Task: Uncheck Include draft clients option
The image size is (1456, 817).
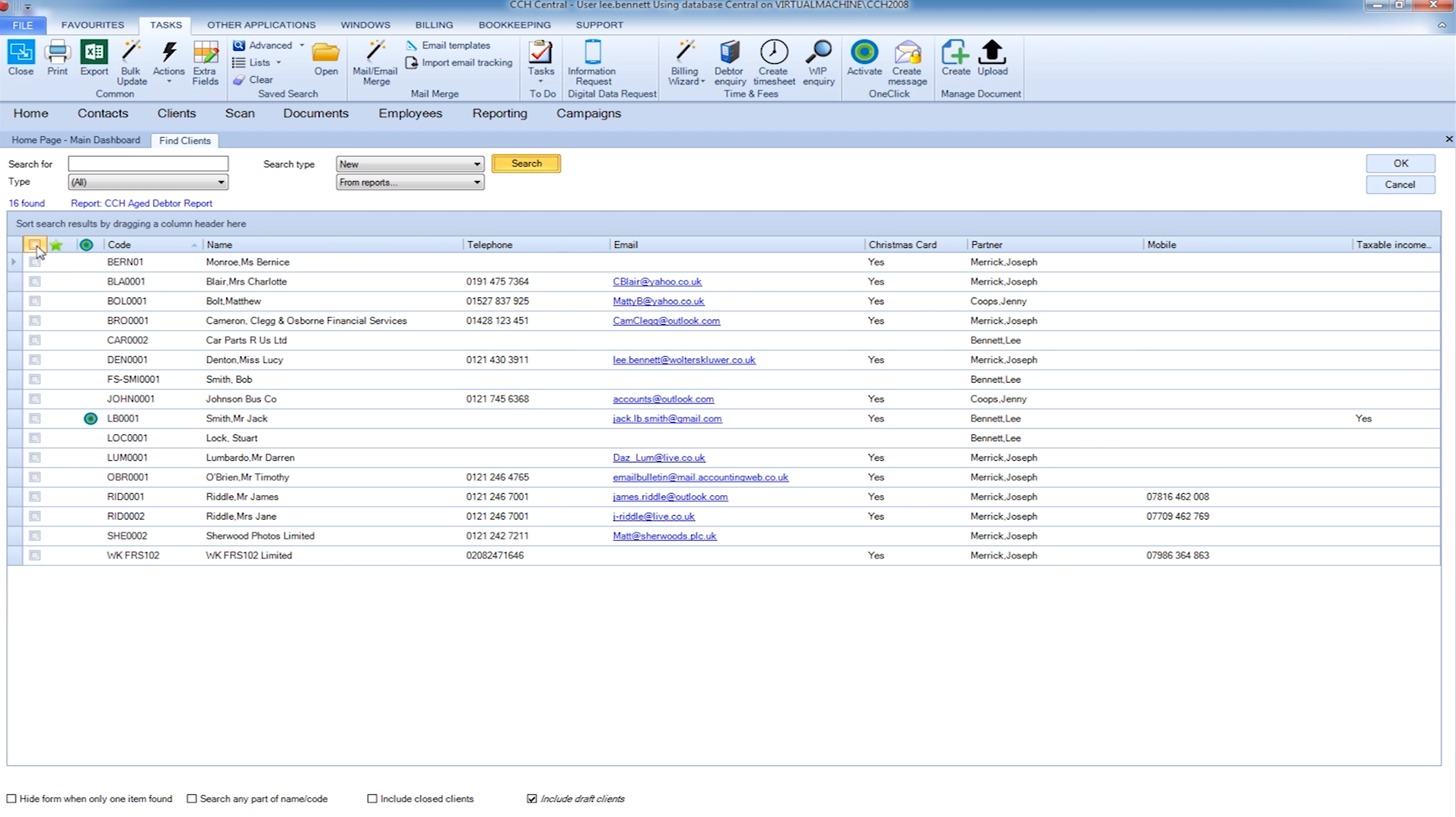Action: [532, 799]
